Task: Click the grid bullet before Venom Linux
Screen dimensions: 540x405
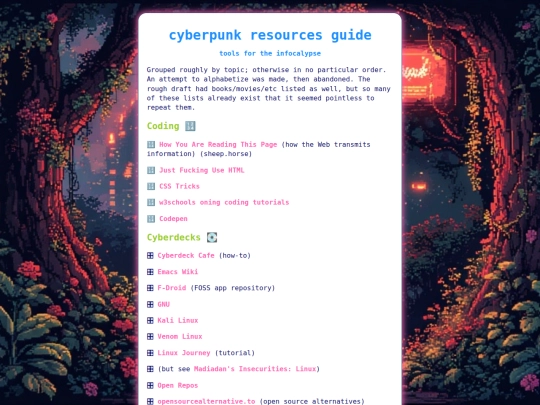Action: [x=150, y=336]
